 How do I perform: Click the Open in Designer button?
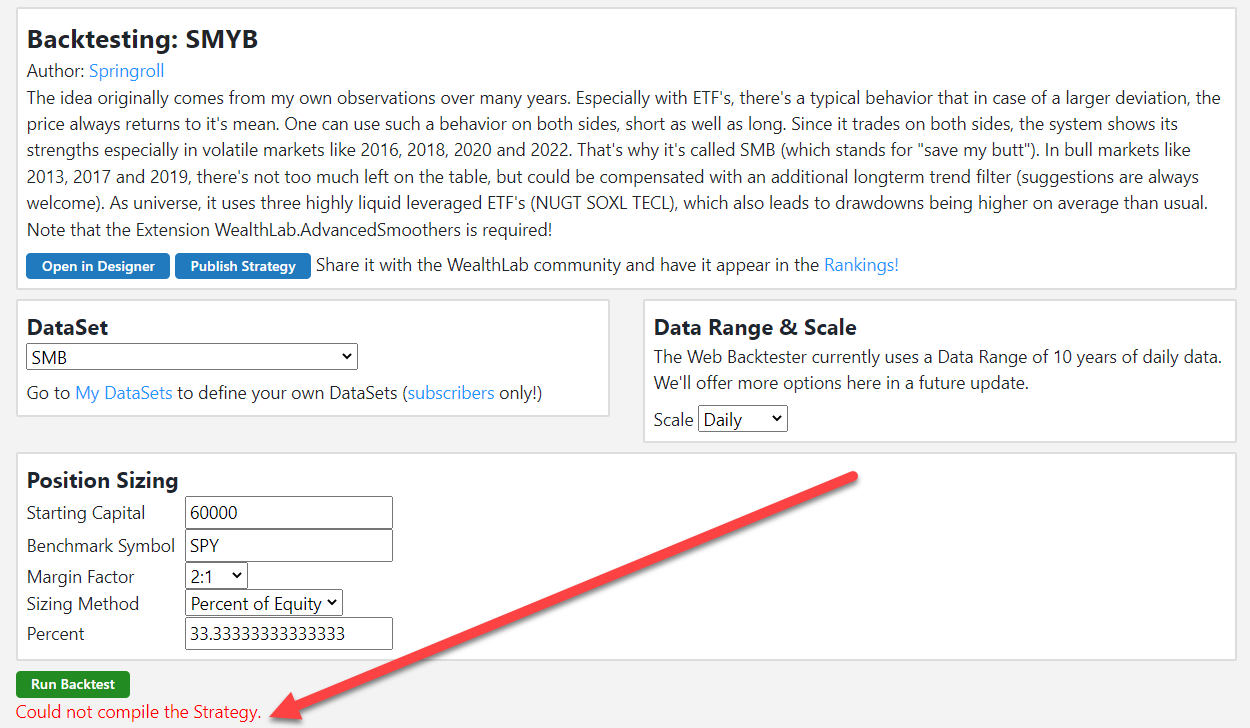[x=98, y=266]
